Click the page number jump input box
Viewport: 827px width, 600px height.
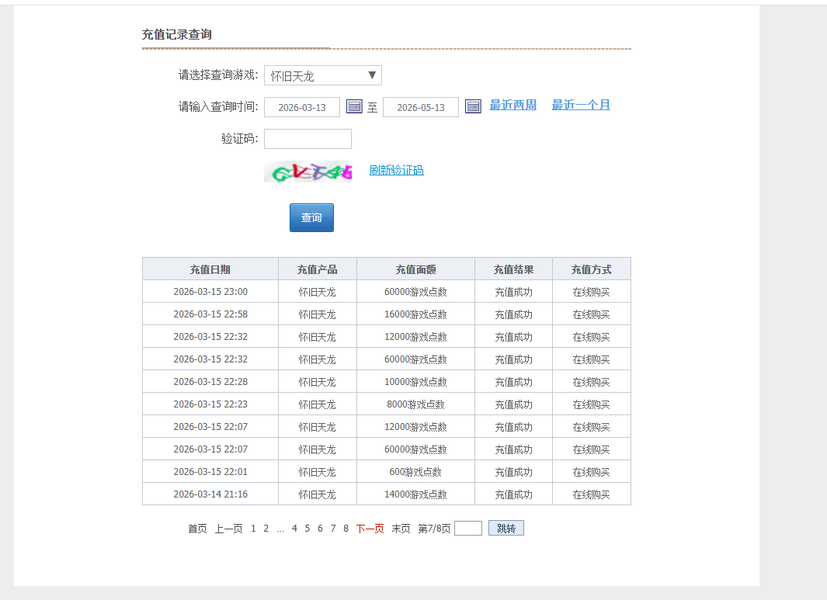pos(468,528)
